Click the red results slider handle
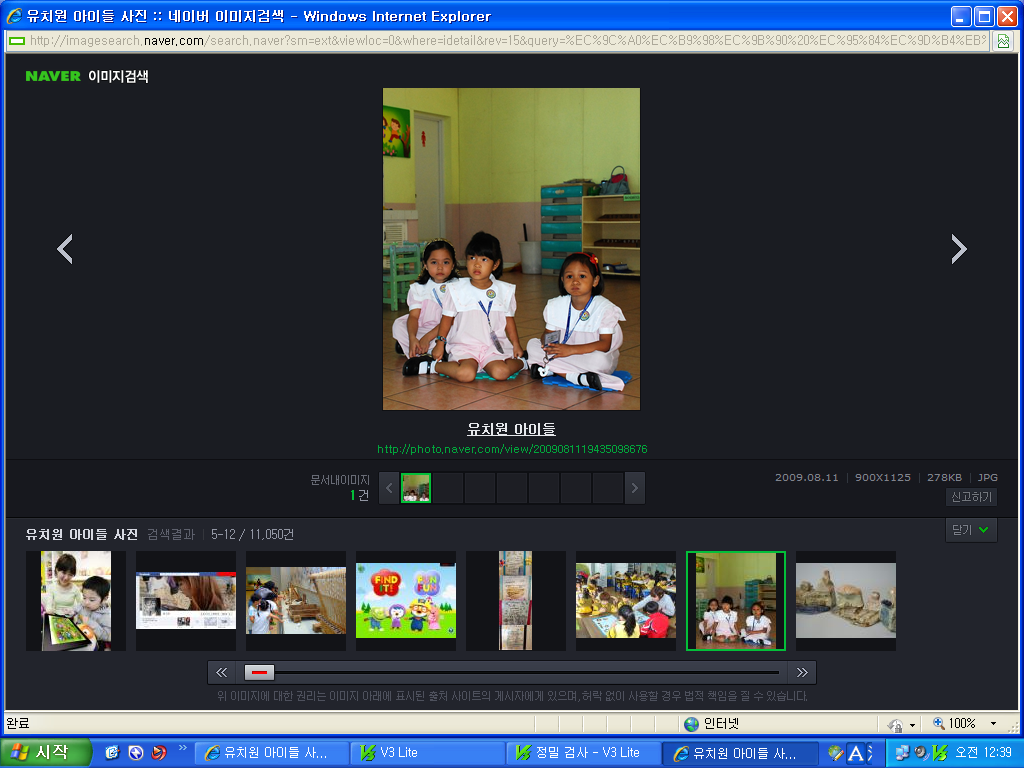 coord(259,672)
